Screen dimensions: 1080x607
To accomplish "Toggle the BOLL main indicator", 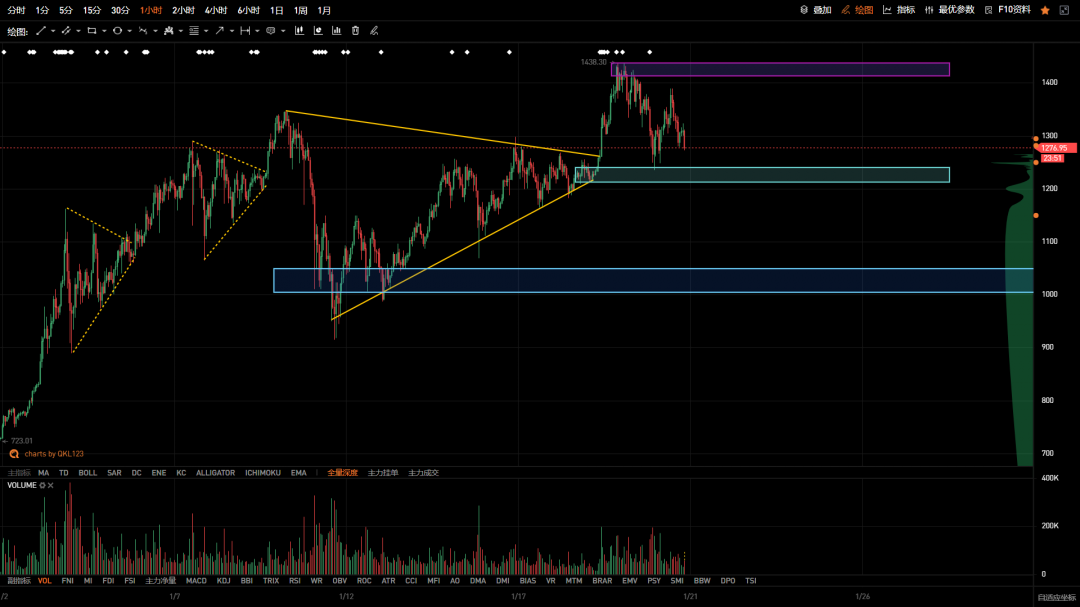I will [87, 473].
